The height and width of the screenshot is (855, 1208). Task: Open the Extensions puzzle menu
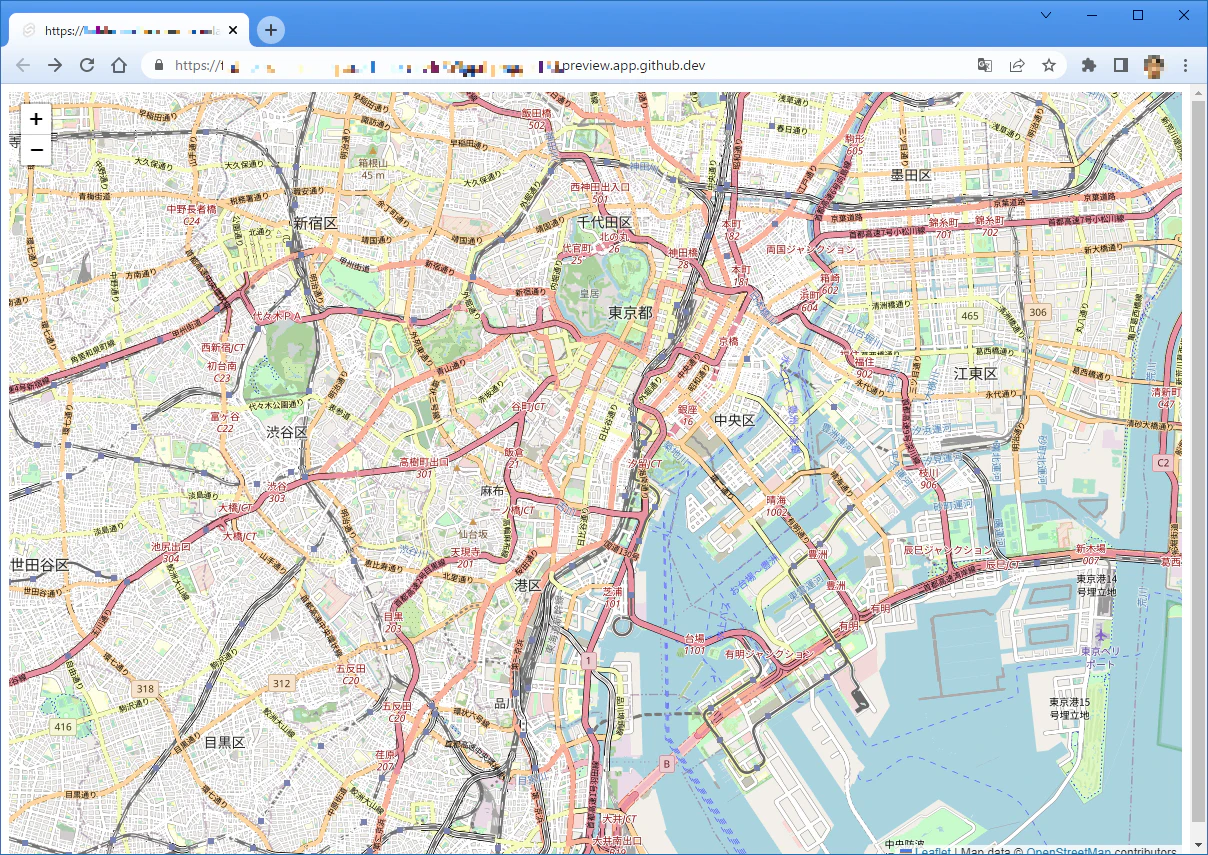pyautogui.click(x=1089, y=65)
